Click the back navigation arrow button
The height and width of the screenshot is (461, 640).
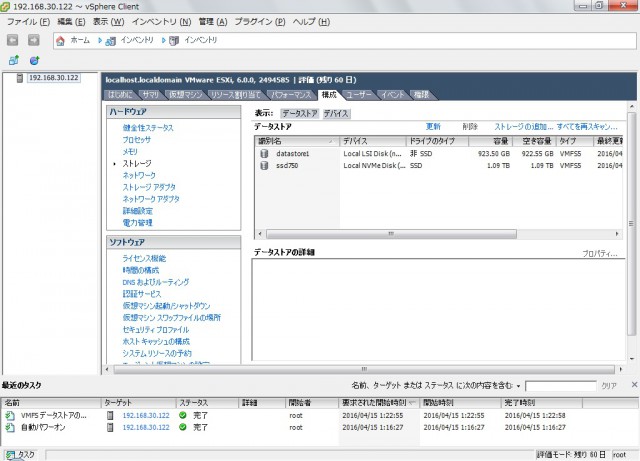click(13, 41)
